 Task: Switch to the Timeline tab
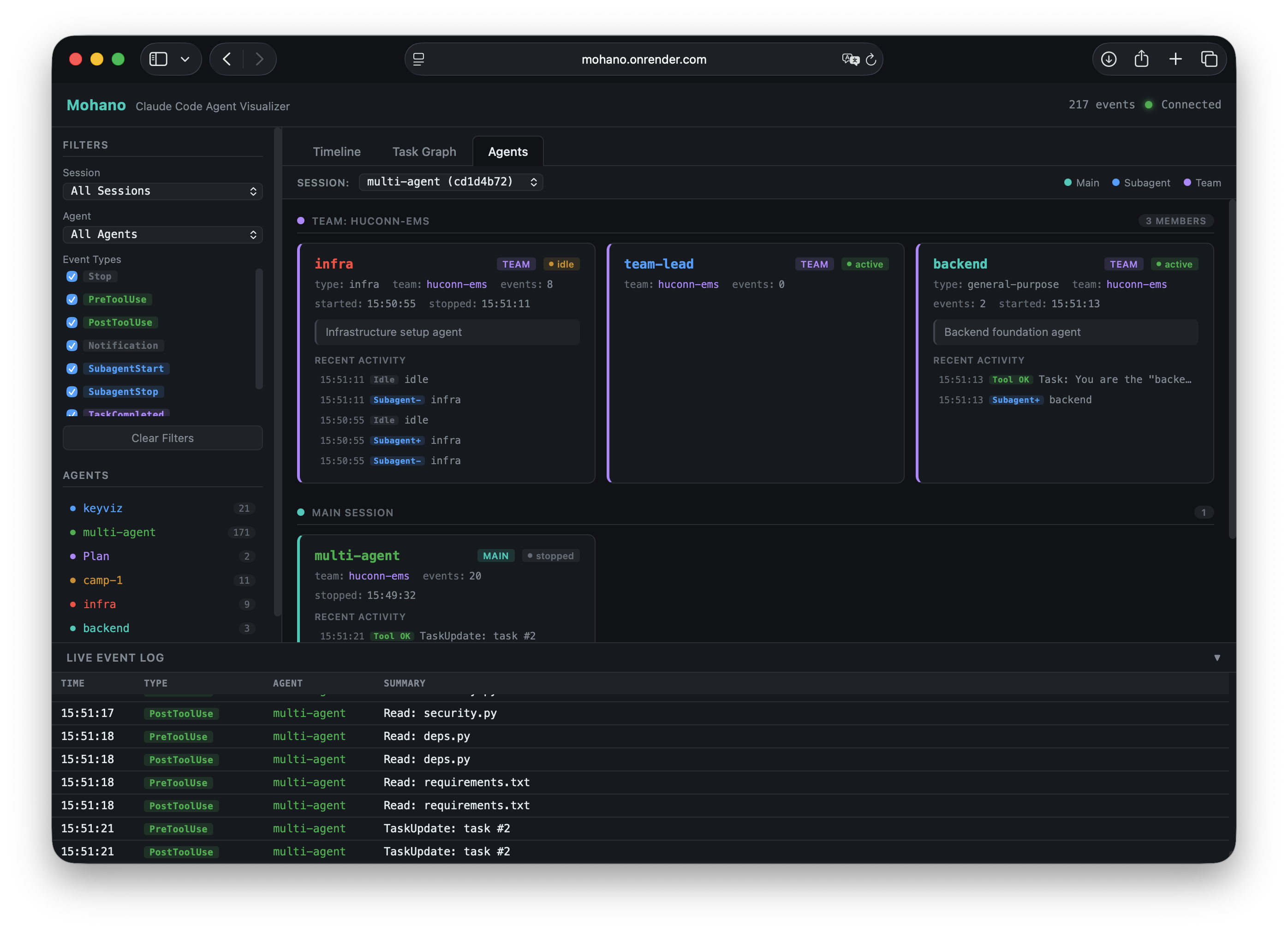point(336,151)
